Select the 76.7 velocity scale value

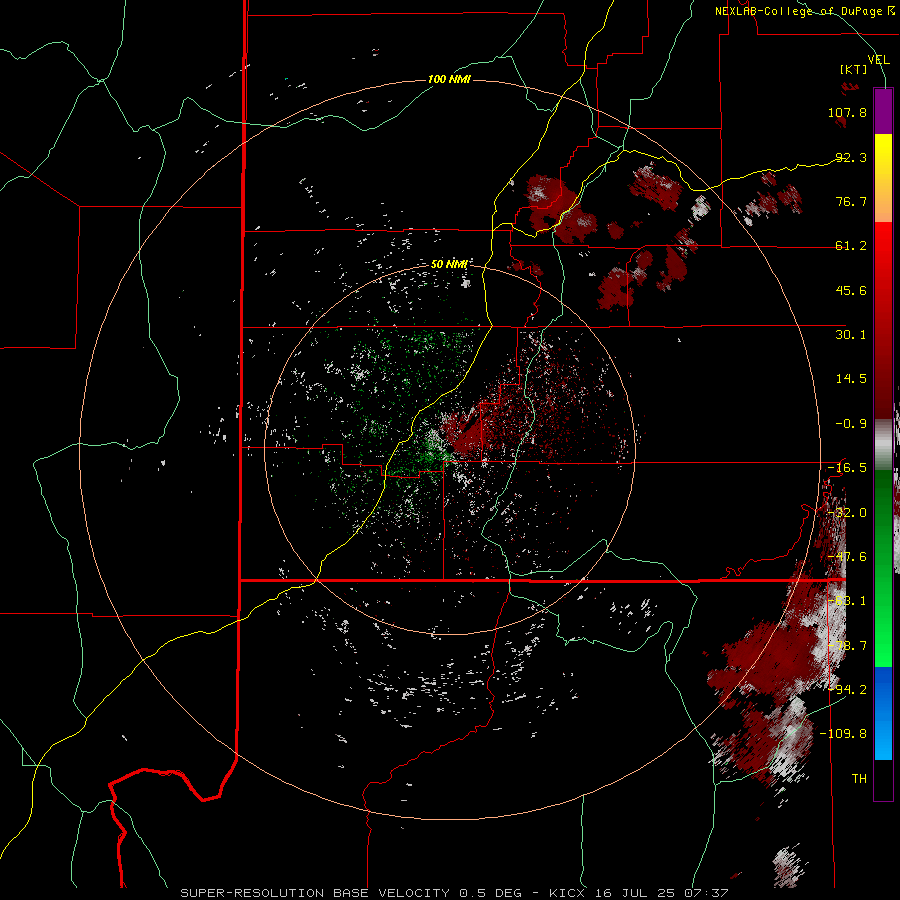point(851,201)
